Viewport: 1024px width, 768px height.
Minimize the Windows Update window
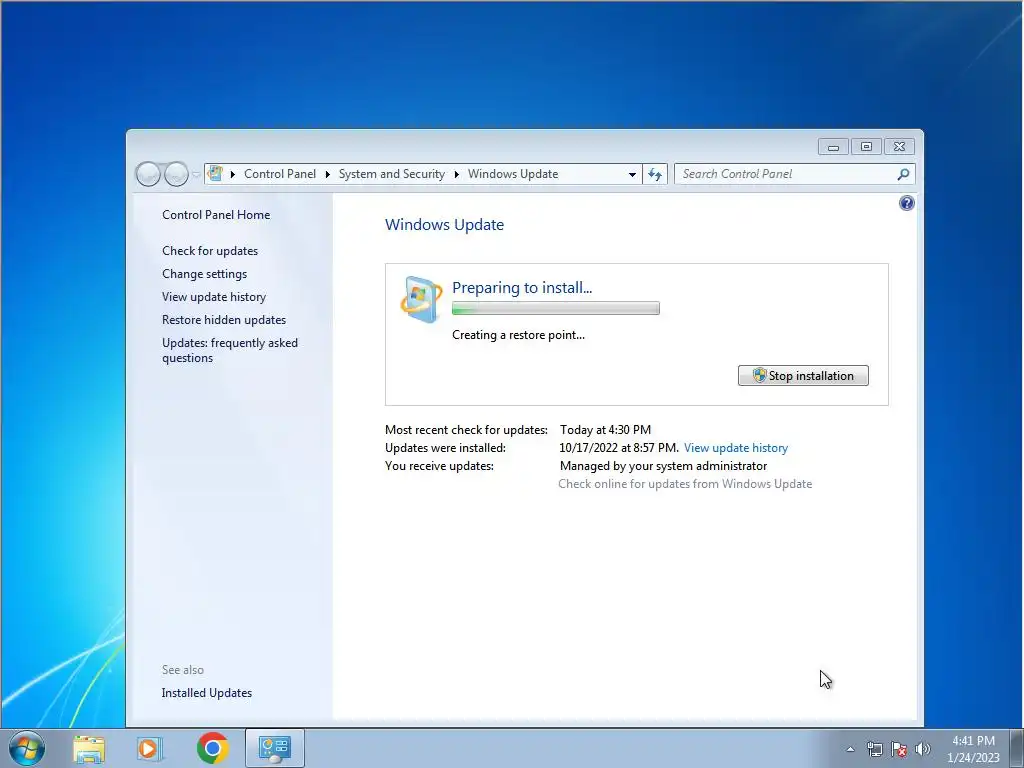833,147
